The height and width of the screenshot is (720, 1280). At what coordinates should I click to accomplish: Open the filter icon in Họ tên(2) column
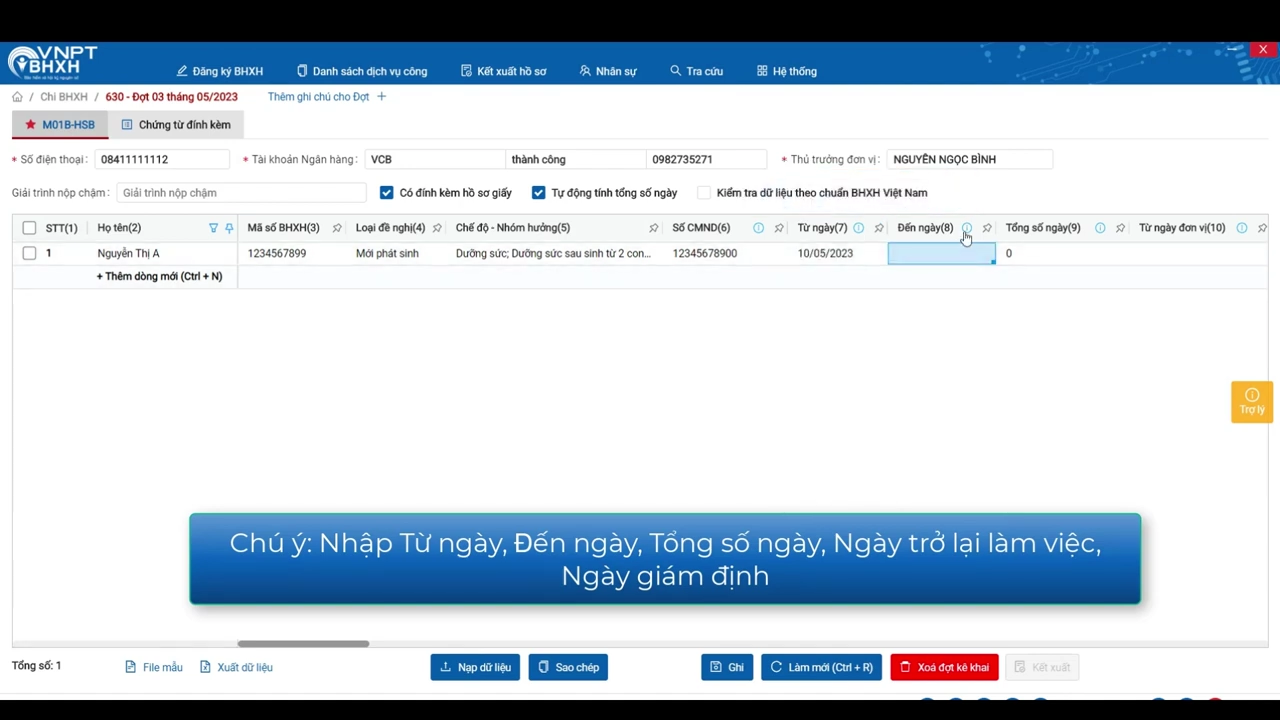click(x=213, y=228)
